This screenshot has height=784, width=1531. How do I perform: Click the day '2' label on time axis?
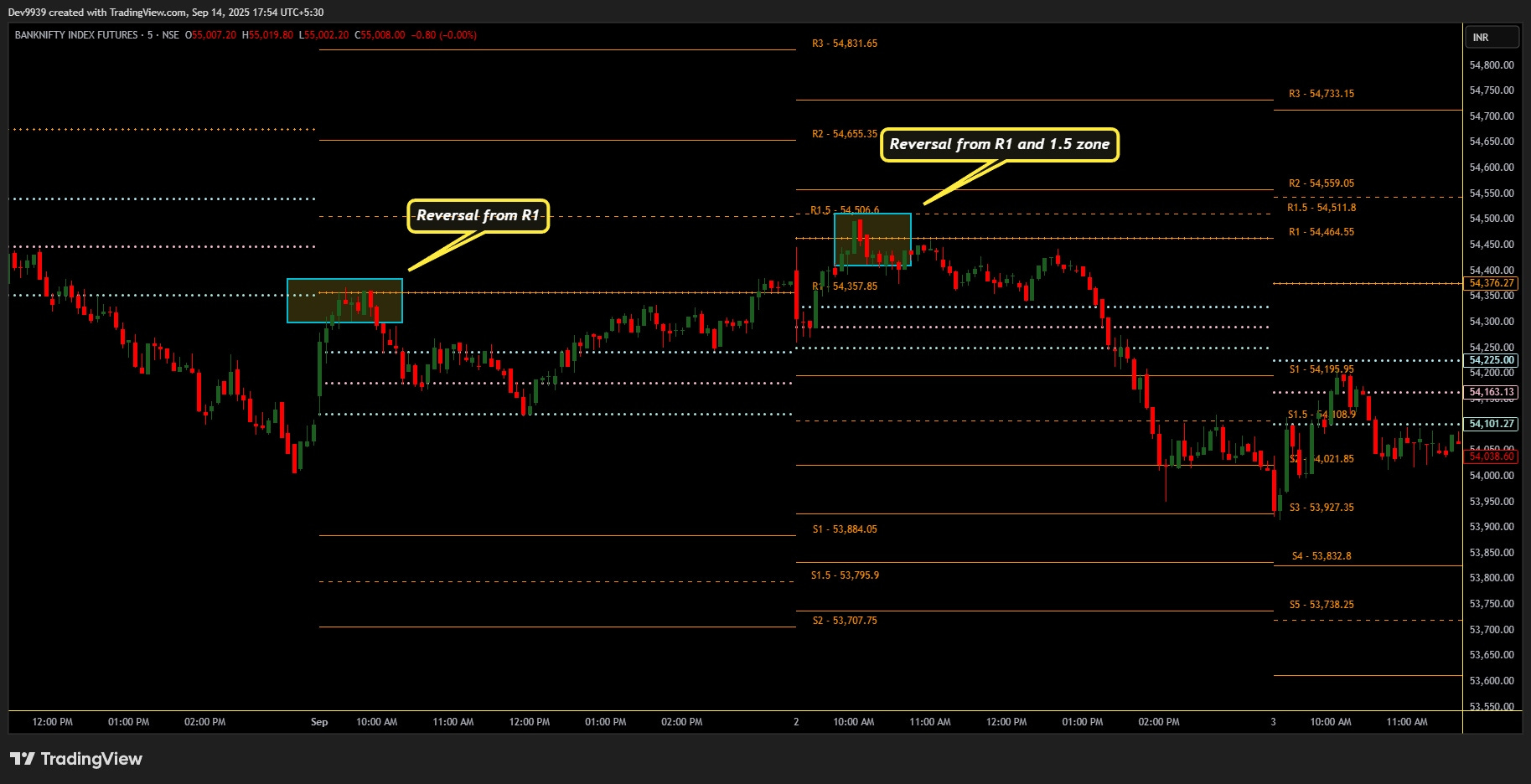pyautogui.click(x=796, y=722)
